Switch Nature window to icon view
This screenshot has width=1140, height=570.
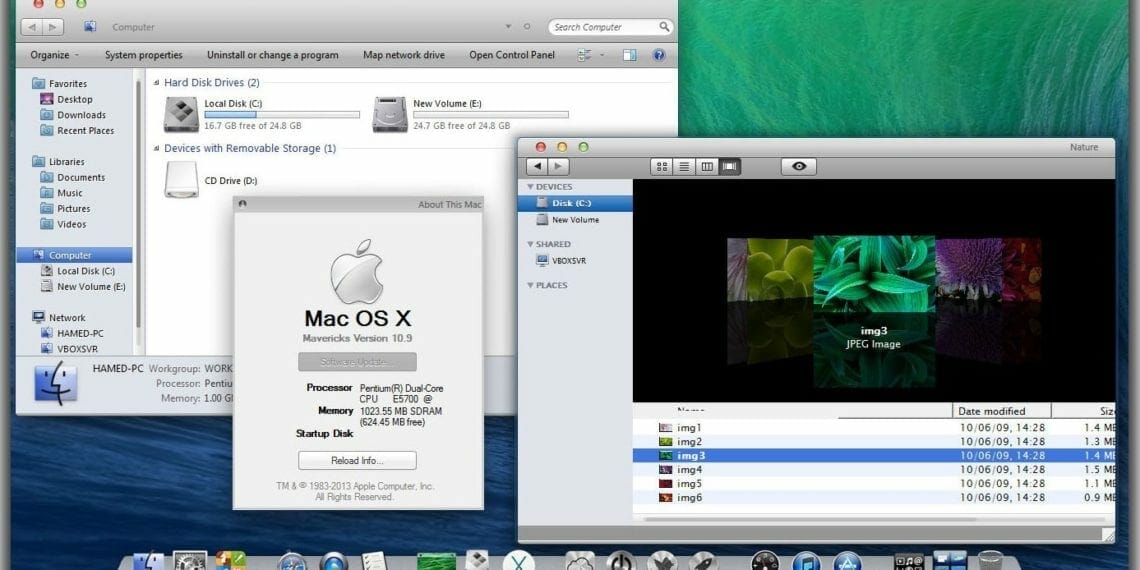coord(662,167)
